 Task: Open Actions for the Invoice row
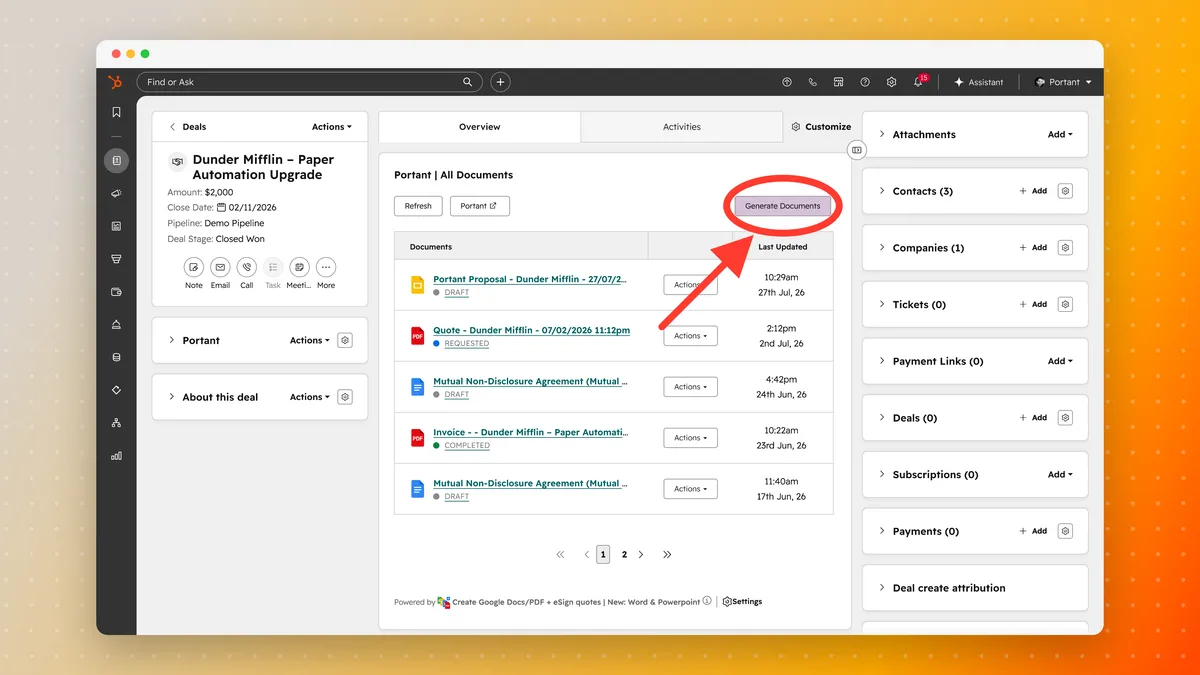pos(690,438)
